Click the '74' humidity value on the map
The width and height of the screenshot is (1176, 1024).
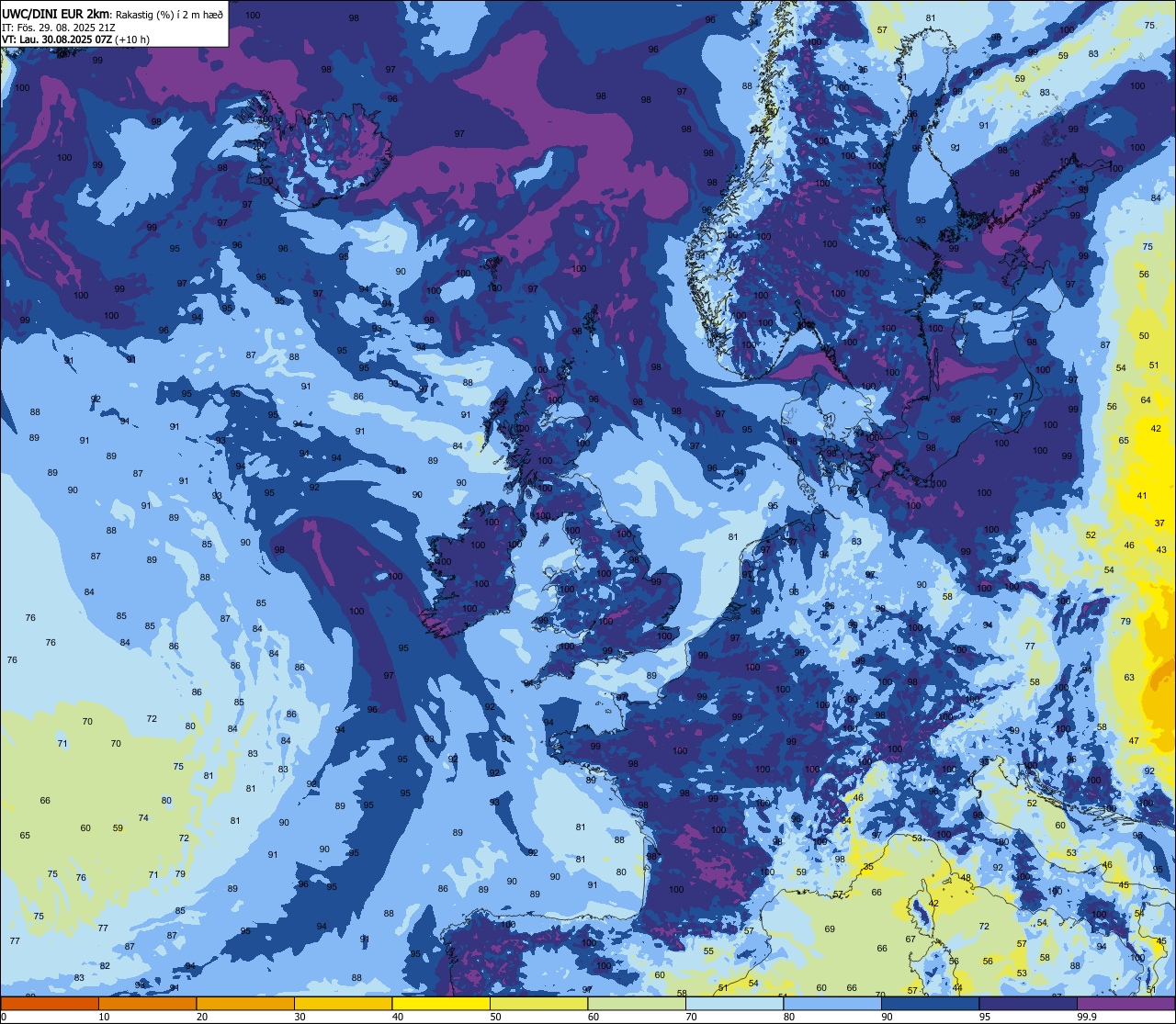click(143, 818)
